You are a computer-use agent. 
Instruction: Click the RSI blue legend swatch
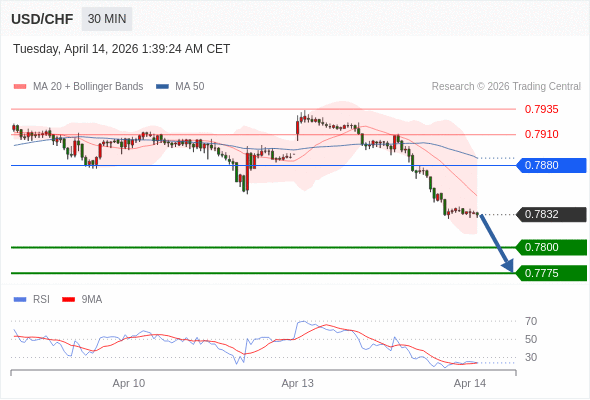pyautogui.click(x=20, y=300)
